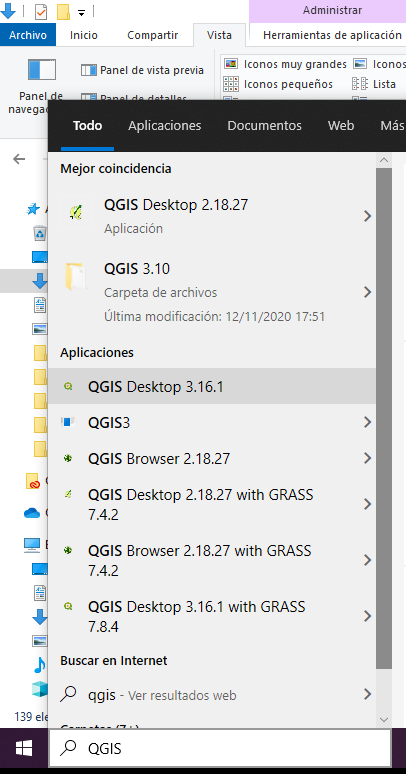Open the QGIS 3.10 folder result
This screenshot has width=406, height=774.
tap(211, 292)
